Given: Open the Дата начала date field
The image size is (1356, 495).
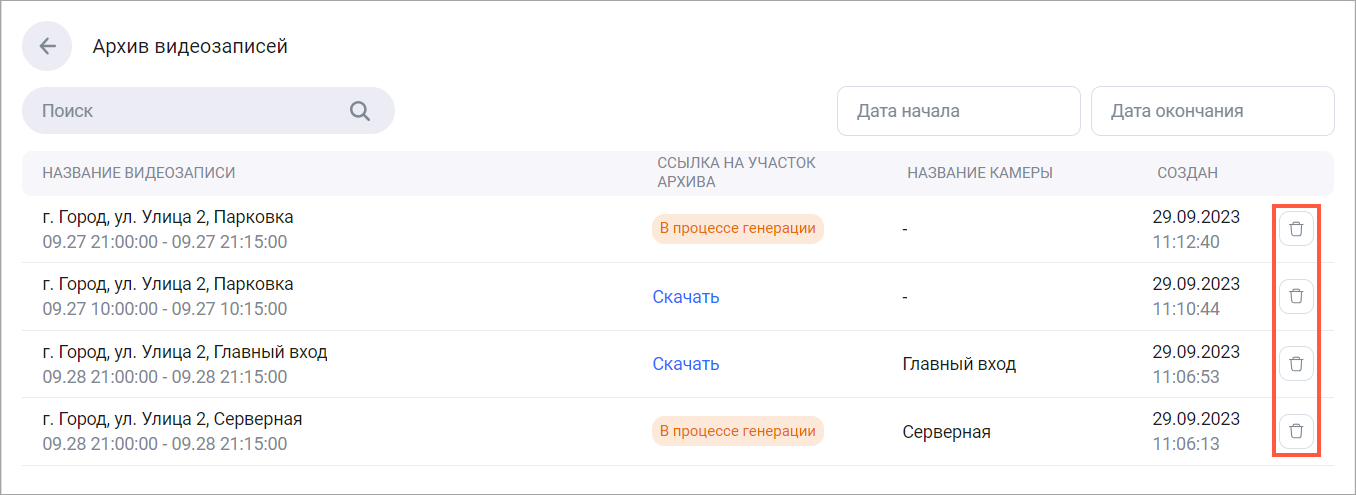Looking at the screenshot, I should 958,111.
